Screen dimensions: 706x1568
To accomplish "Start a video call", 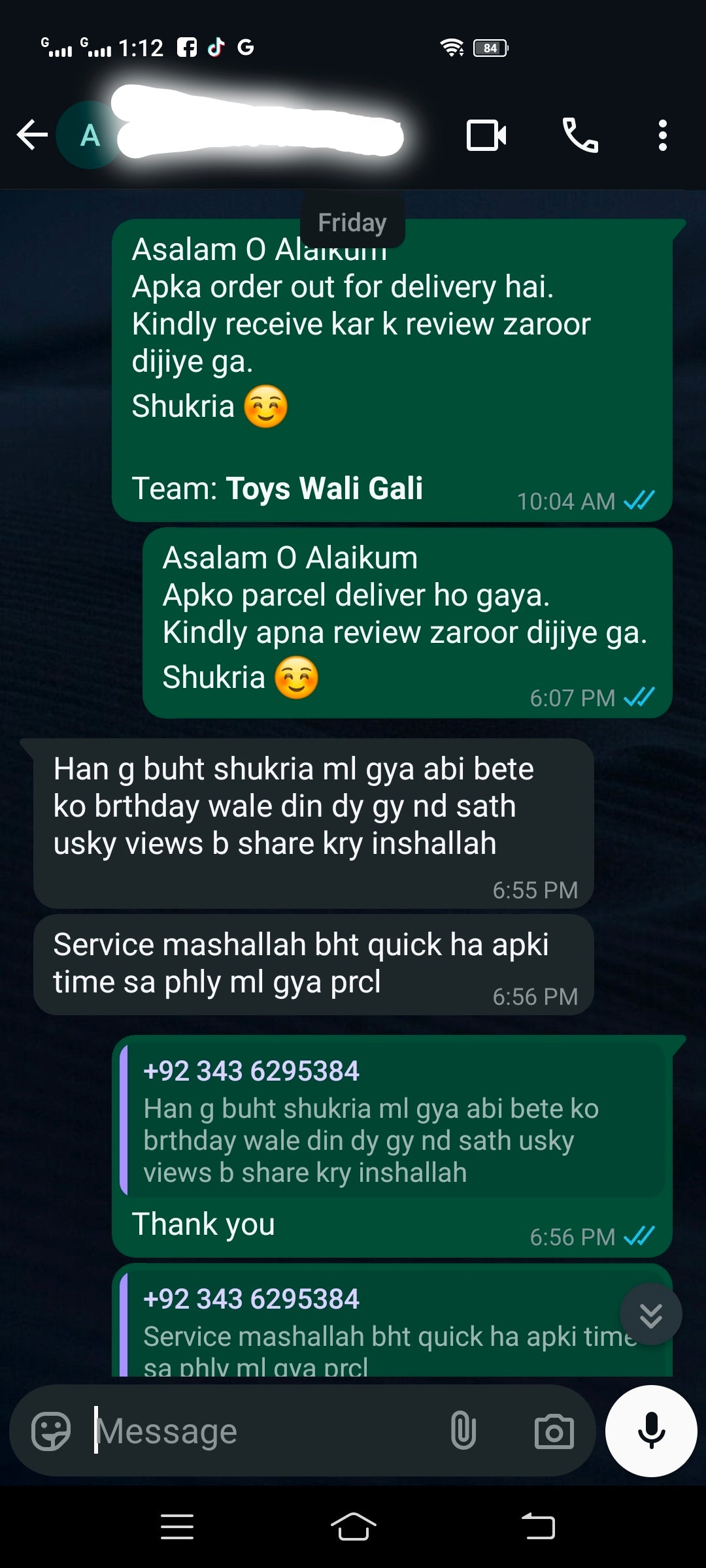I will (486, 135).
